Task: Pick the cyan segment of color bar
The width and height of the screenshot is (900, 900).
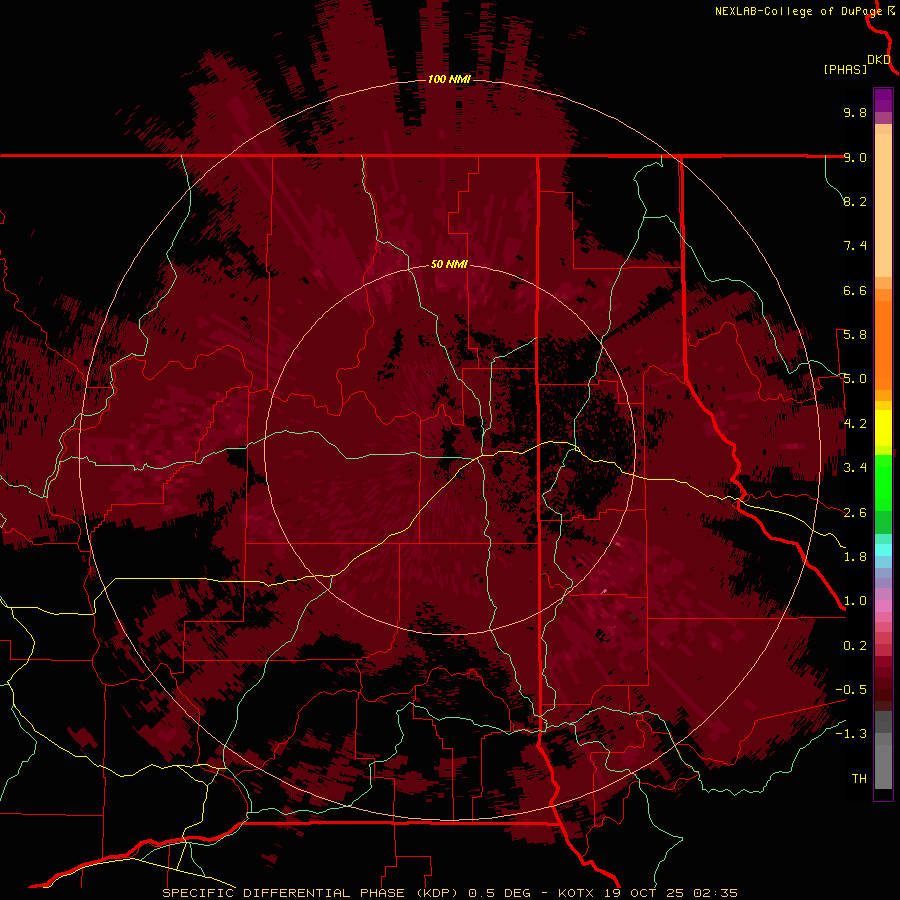Action: (x=883, y=550)
